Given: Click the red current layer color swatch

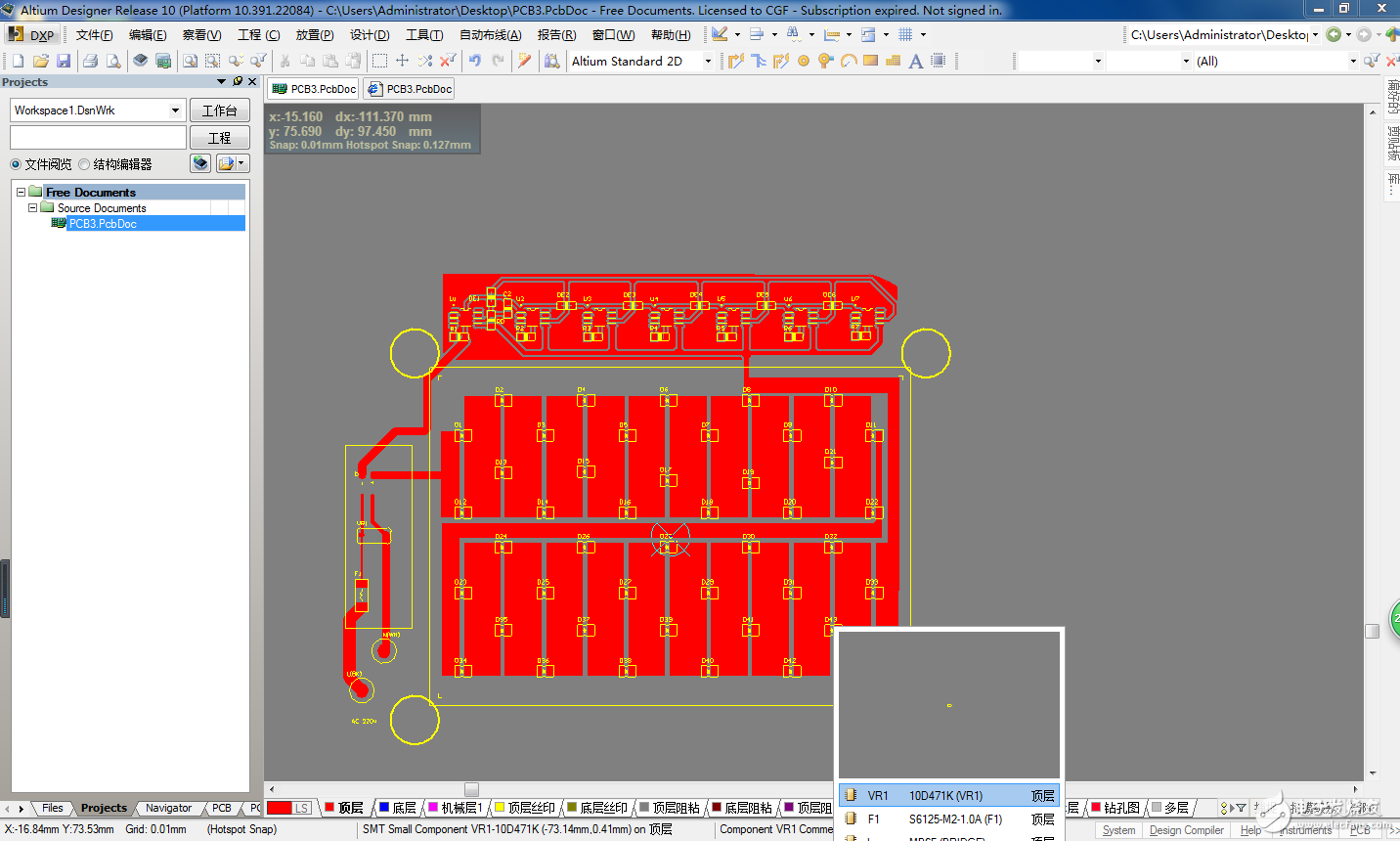Looking at the screenshot, I should 279,808.
